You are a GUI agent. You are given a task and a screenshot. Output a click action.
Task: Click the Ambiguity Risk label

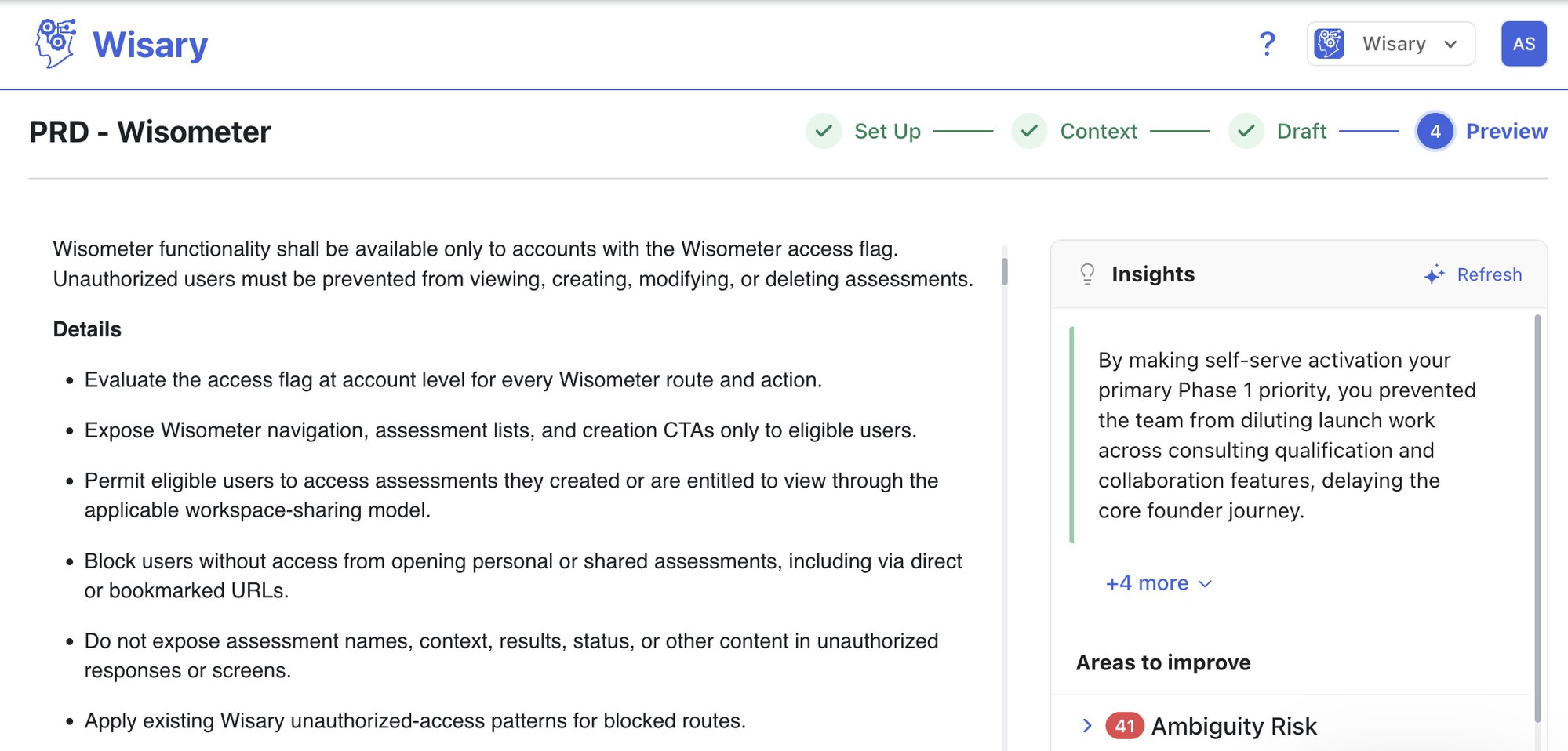1234,726
